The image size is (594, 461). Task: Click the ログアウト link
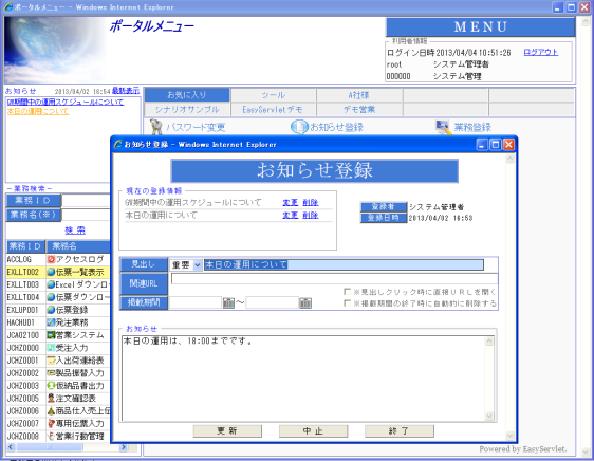(541, 52)
